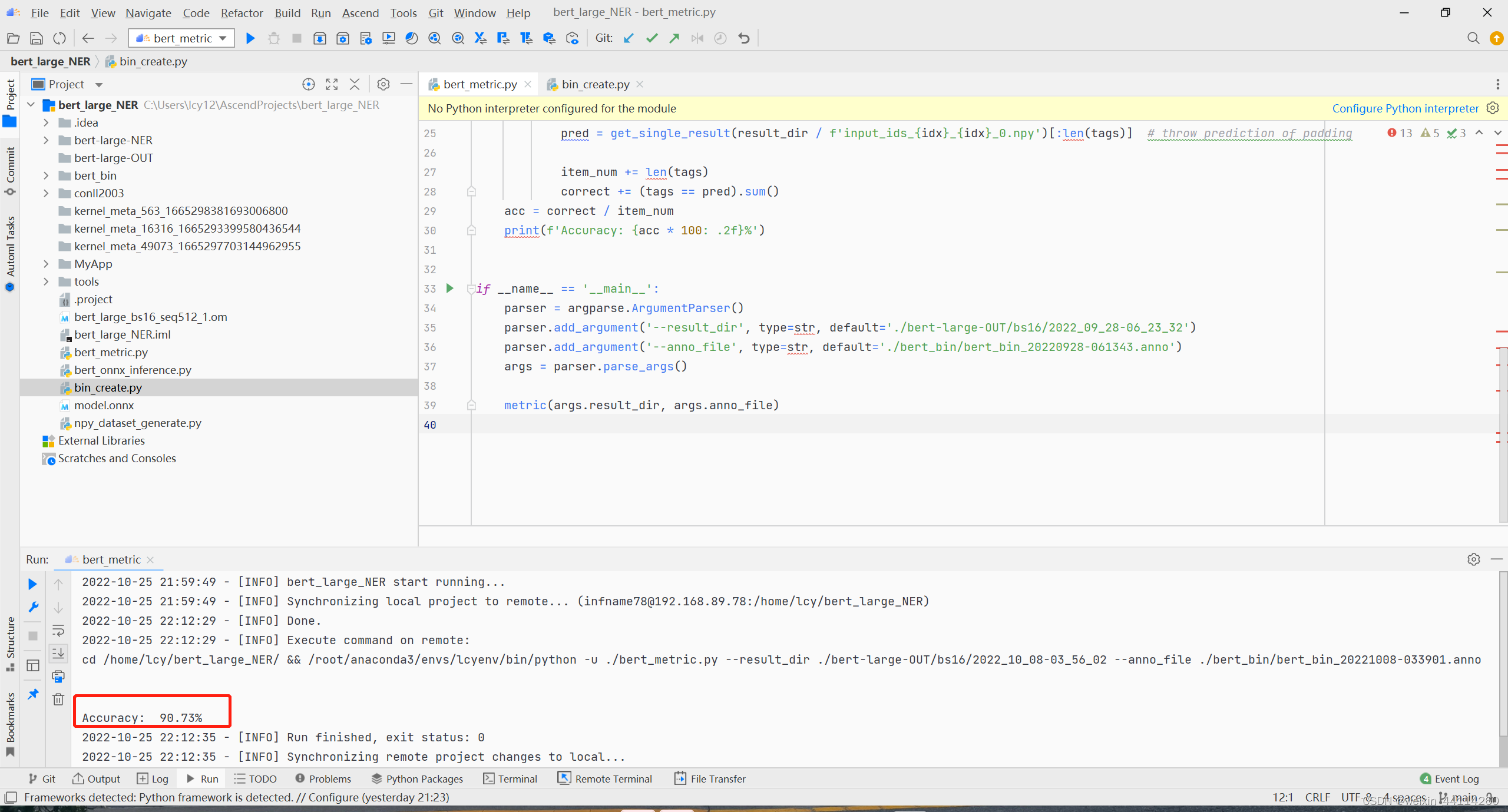1508x812 pixels.
Task: Select bert_onnx_inference.py in project tree
Action: 133,370
